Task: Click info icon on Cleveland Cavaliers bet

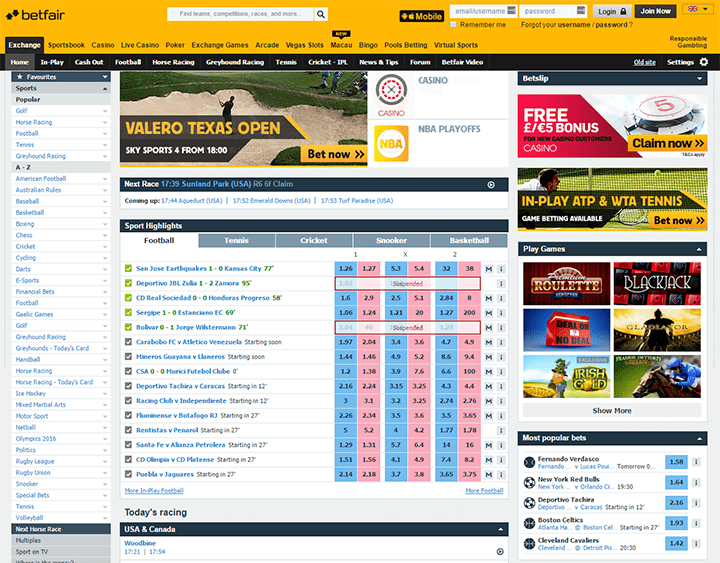Action: coord(696,544)
